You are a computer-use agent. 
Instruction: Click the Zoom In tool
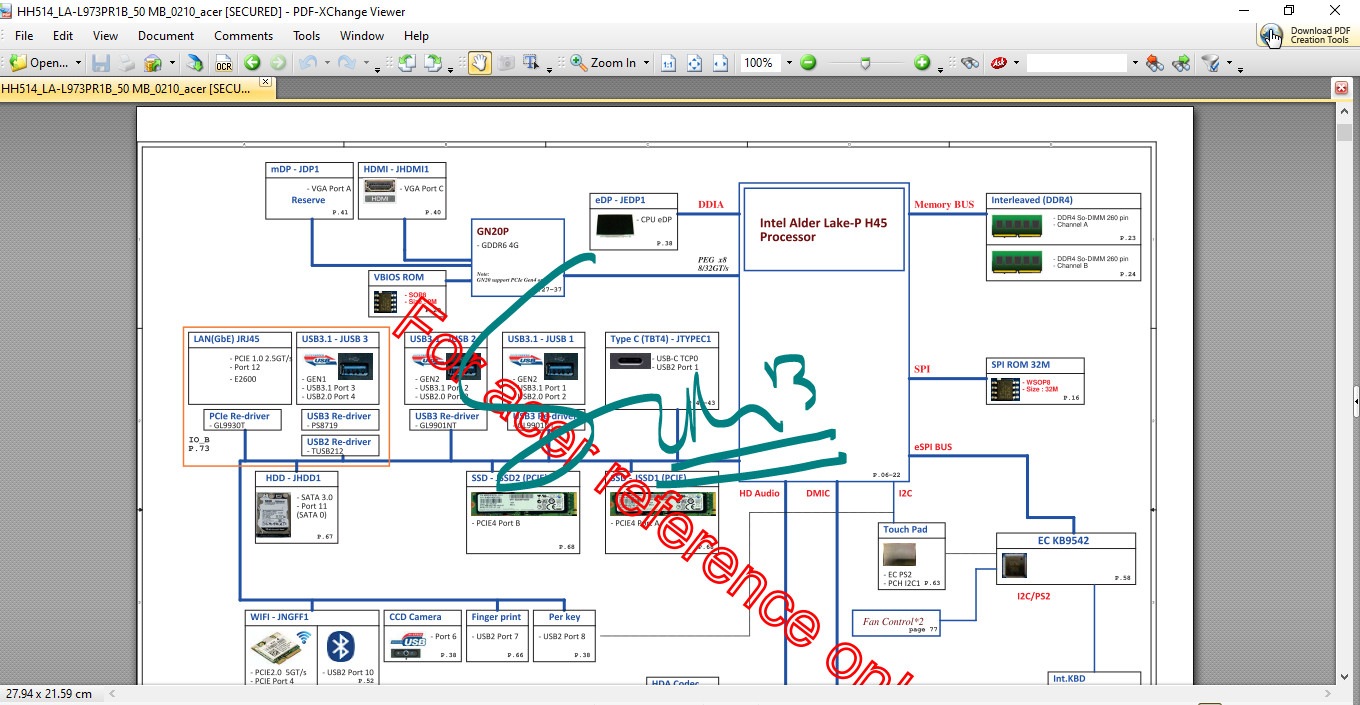(x=604, y=63)
